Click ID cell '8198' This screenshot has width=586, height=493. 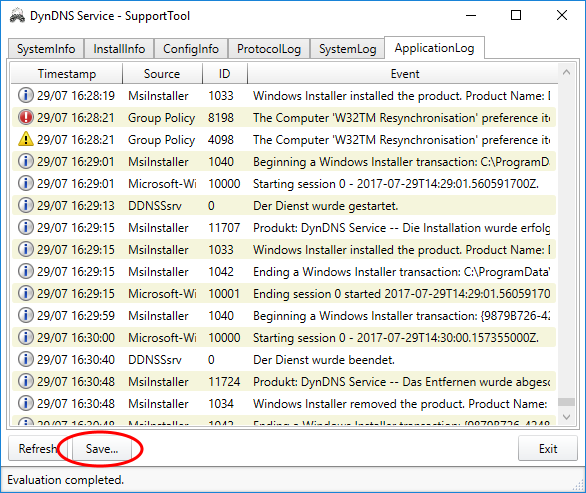coord(221,118)
